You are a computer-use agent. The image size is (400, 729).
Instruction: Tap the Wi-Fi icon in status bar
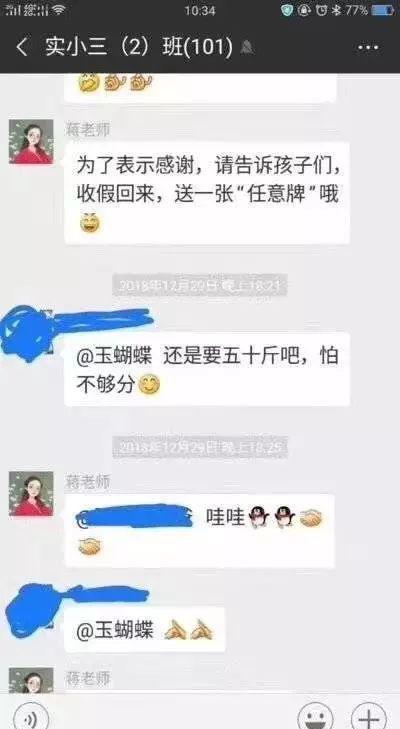(x=59, y=10)
